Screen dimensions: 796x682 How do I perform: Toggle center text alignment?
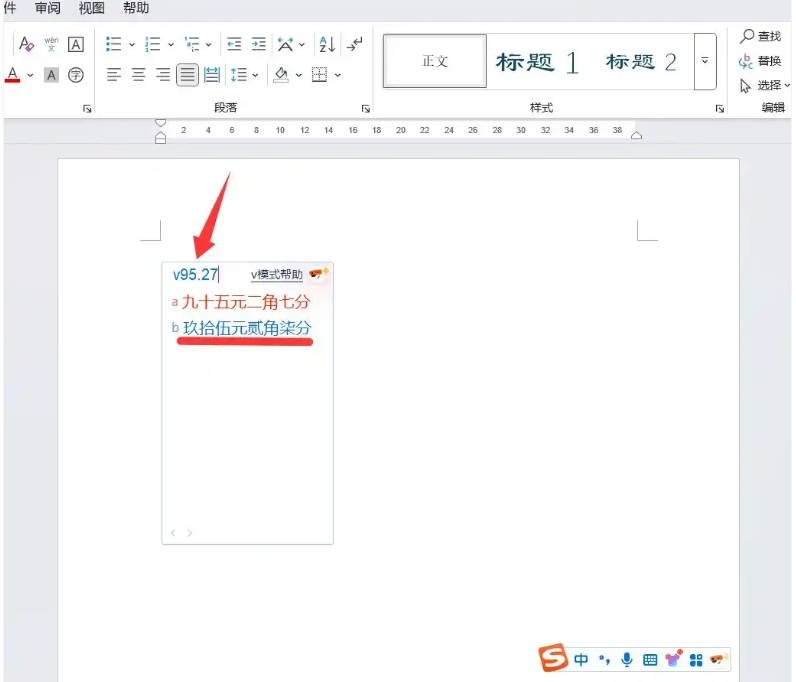[138, 75]
